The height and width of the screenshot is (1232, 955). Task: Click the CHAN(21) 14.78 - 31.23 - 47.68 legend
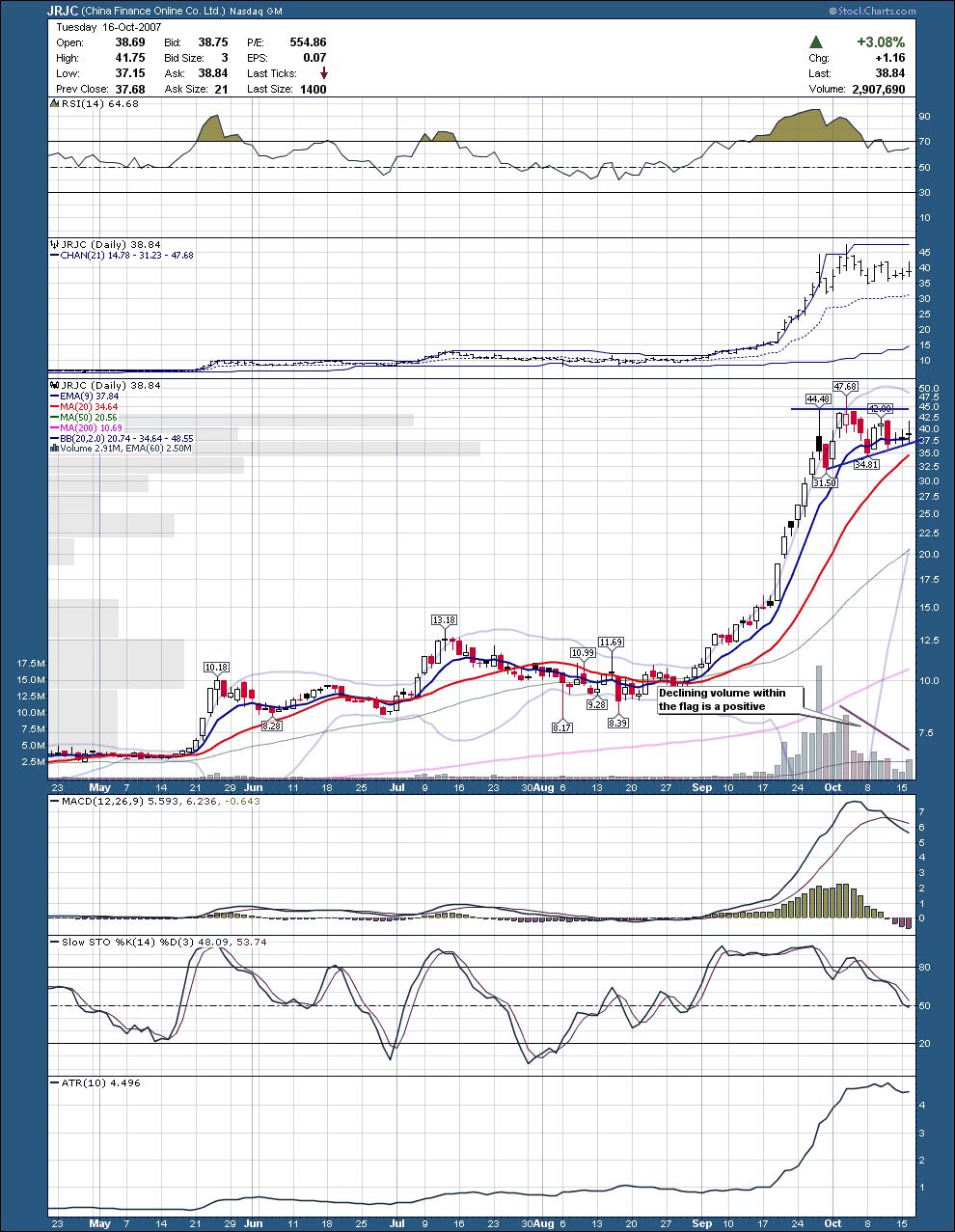coord(126,255)
